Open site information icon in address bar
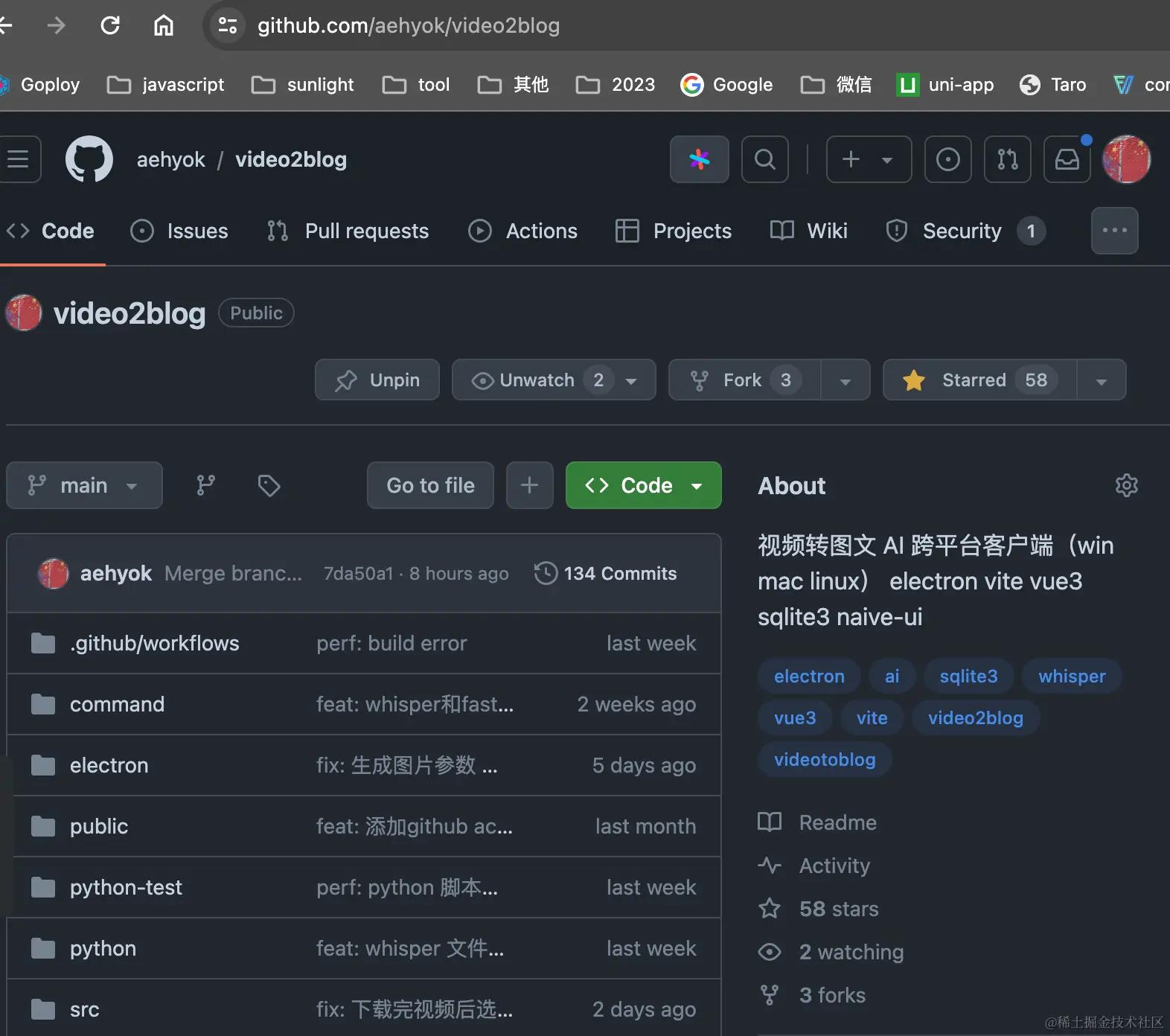The width and height of the screenshot is (1170, 1036). [x=228, y=25]
